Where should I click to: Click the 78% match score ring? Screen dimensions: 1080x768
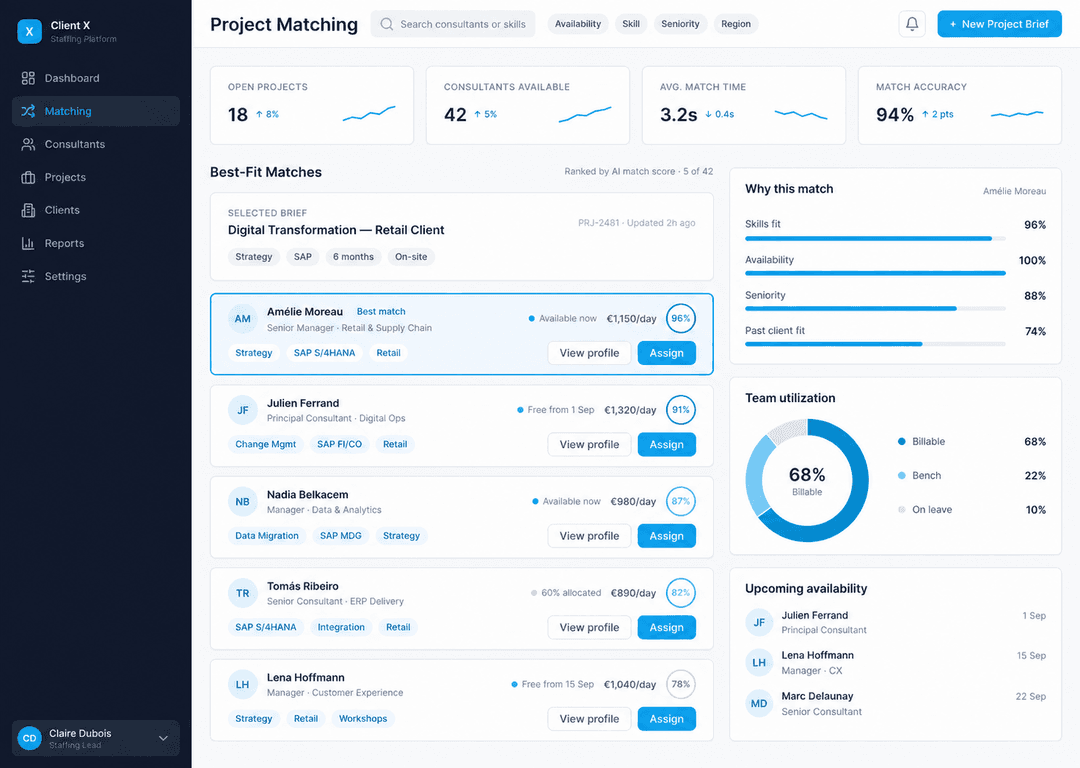tap(681, 685)
